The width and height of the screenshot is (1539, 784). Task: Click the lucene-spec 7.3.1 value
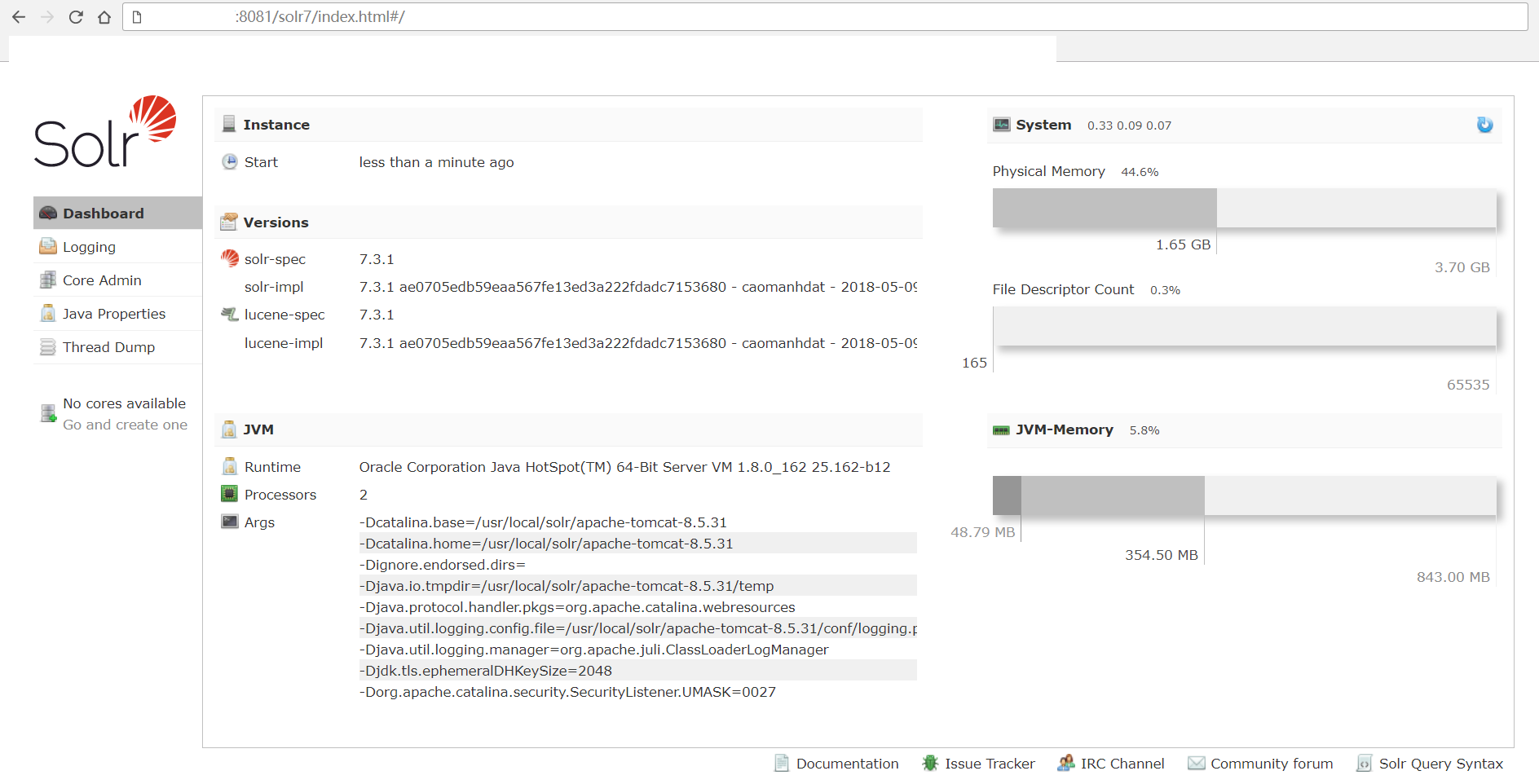point(377,314)
